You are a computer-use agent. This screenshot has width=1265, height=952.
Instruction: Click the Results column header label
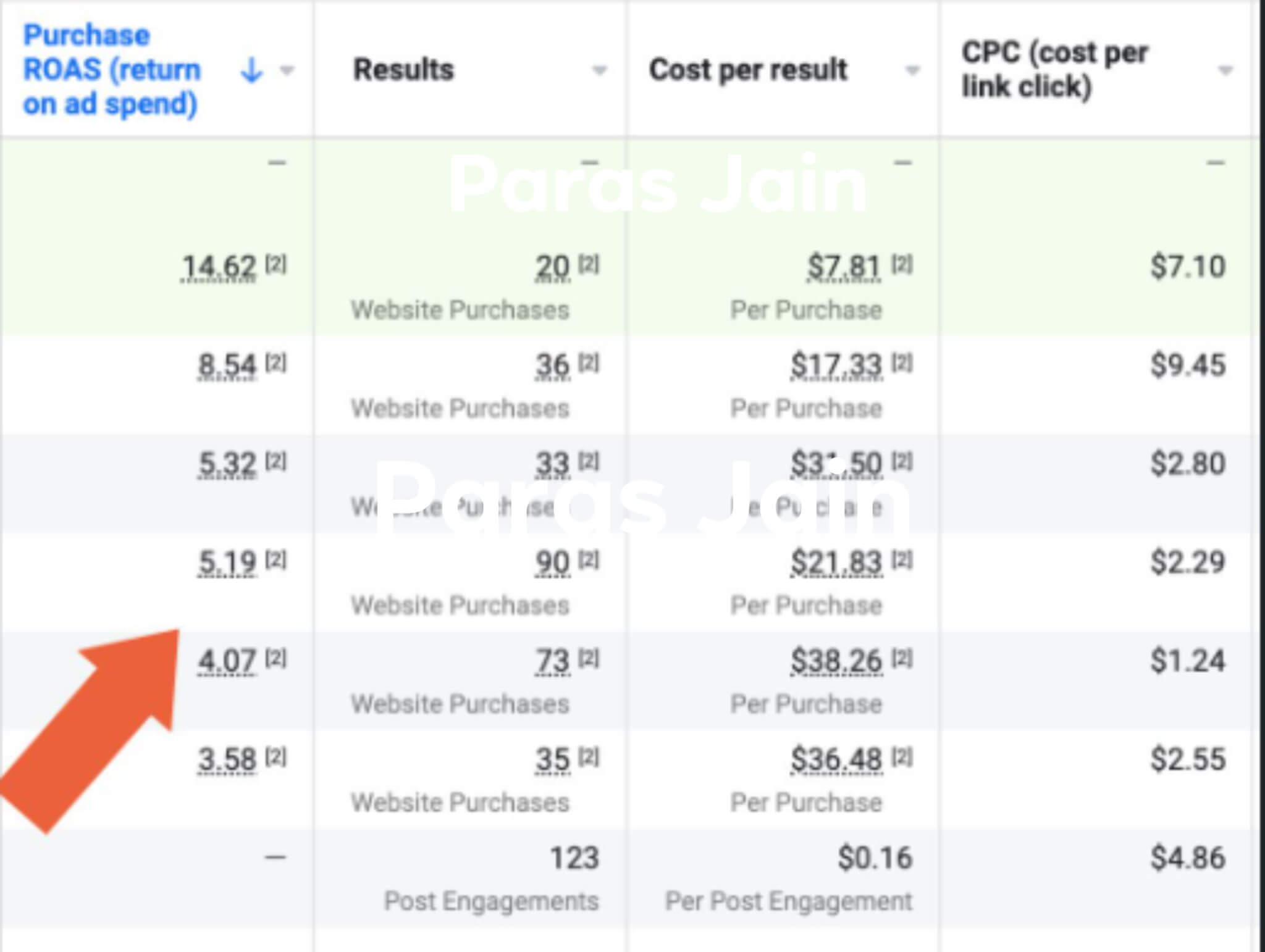403,69
